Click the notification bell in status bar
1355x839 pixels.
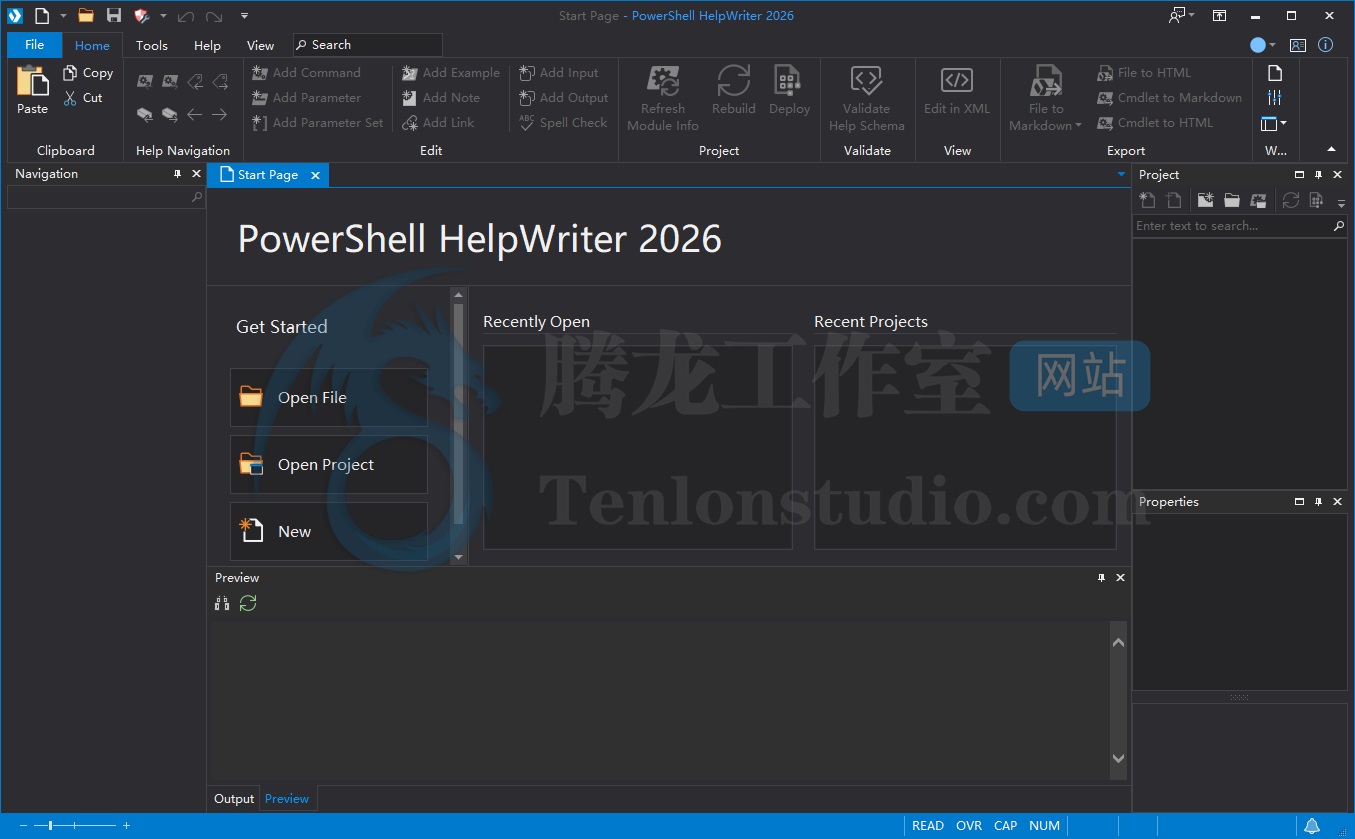[x=1311, y=826]
